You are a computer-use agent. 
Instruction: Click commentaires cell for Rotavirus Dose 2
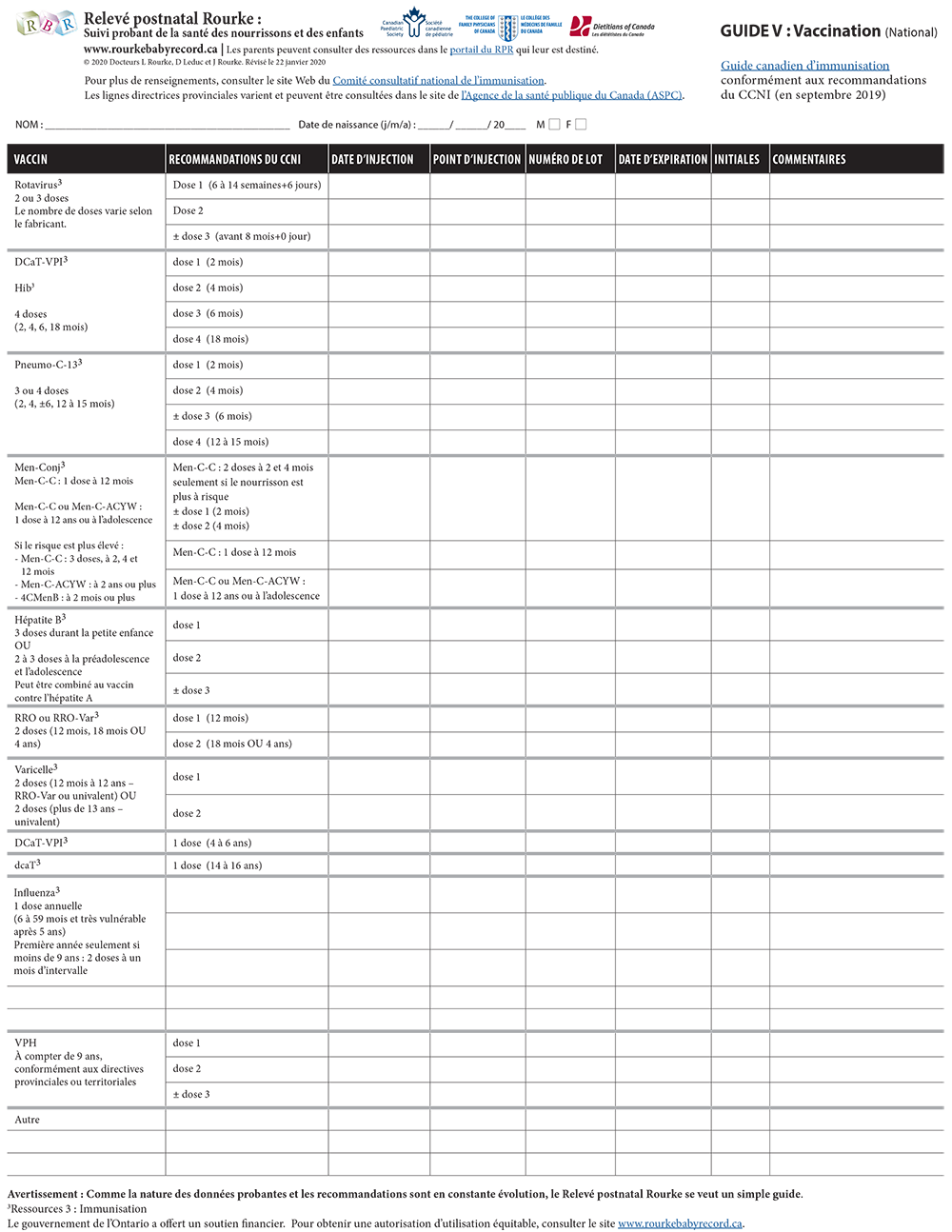(x=857, y=211)
